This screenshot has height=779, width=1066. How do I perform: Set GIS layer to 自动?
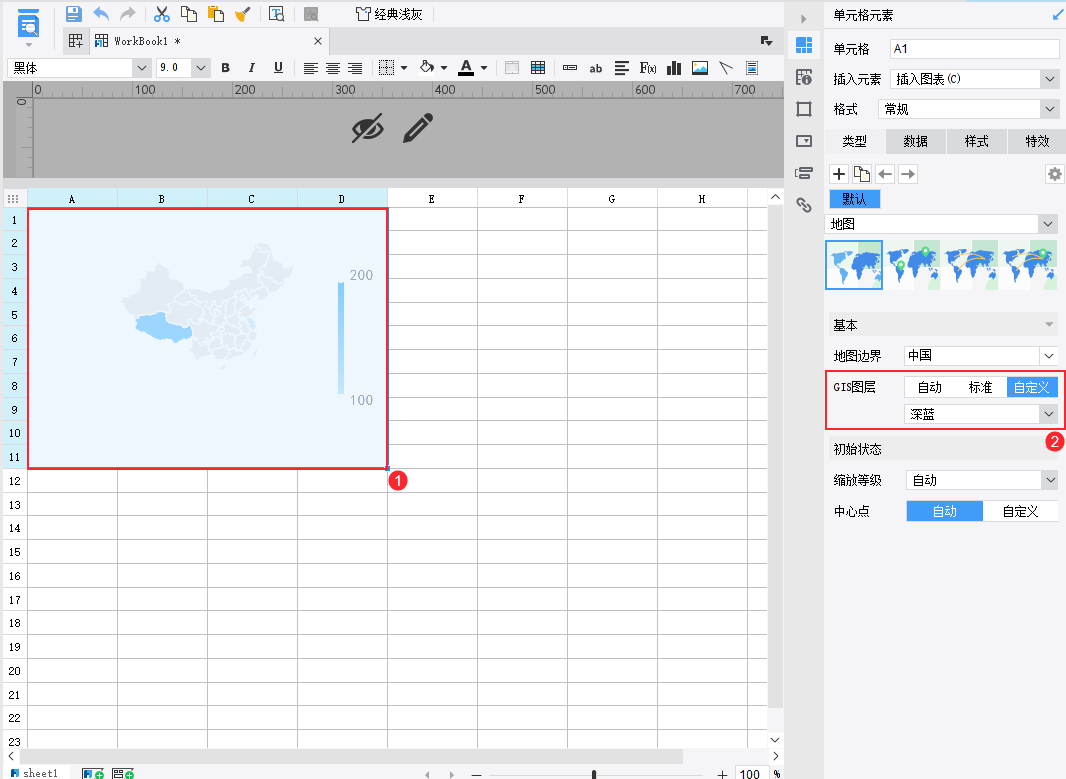pyautogui.click(x=929, y=387)
